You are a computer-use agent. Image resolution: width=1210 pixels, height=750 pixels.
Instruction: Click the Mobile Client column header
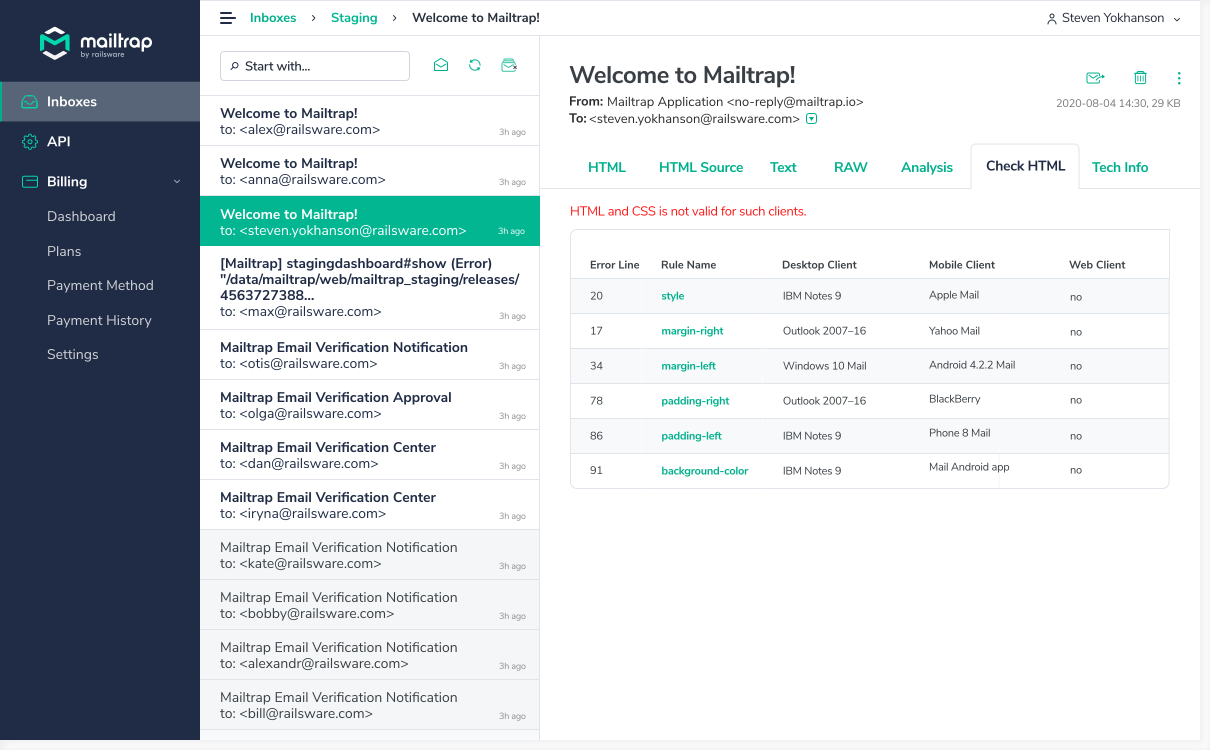962,265
